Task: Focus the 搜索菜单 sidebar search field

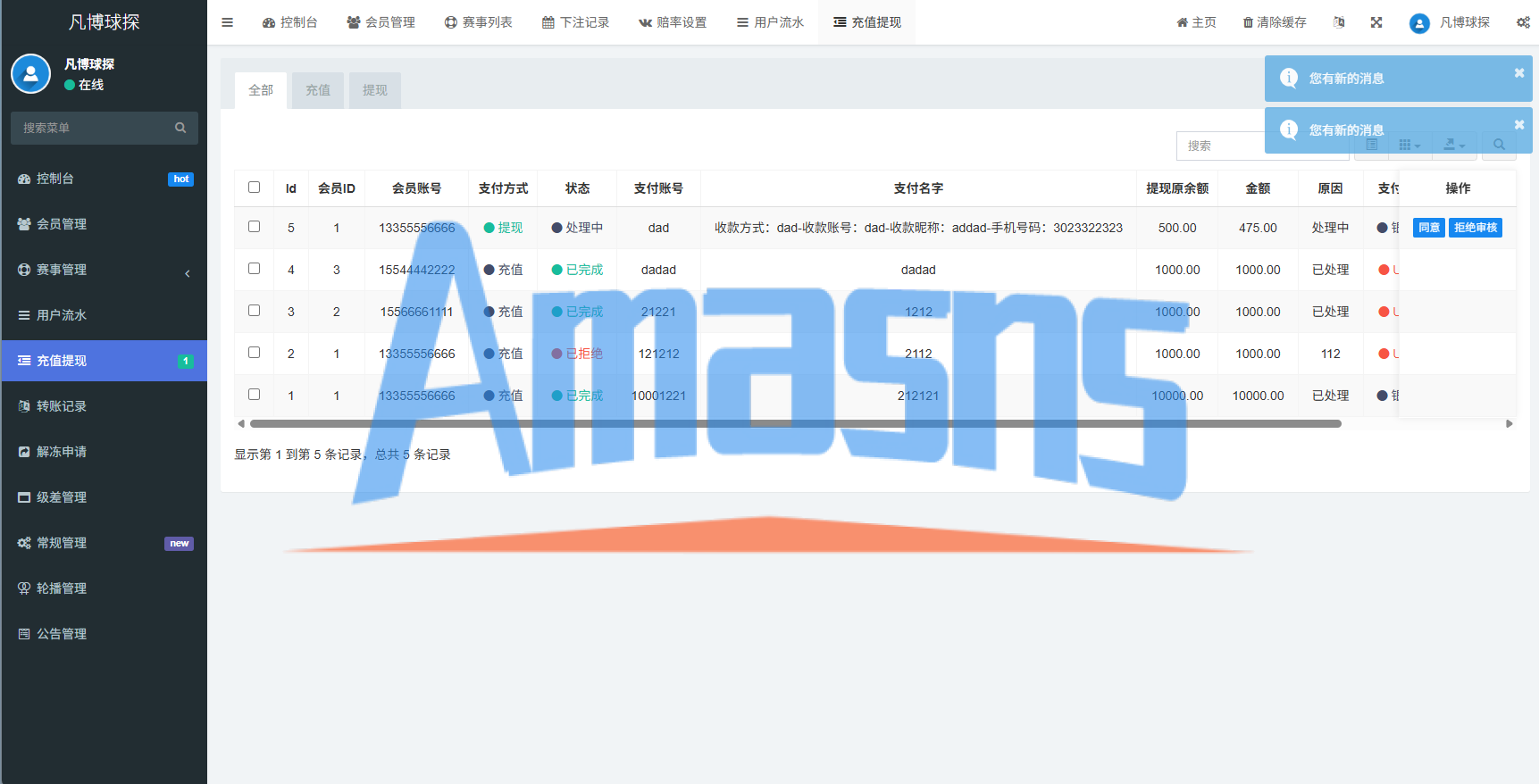Action: click(94, 128)
